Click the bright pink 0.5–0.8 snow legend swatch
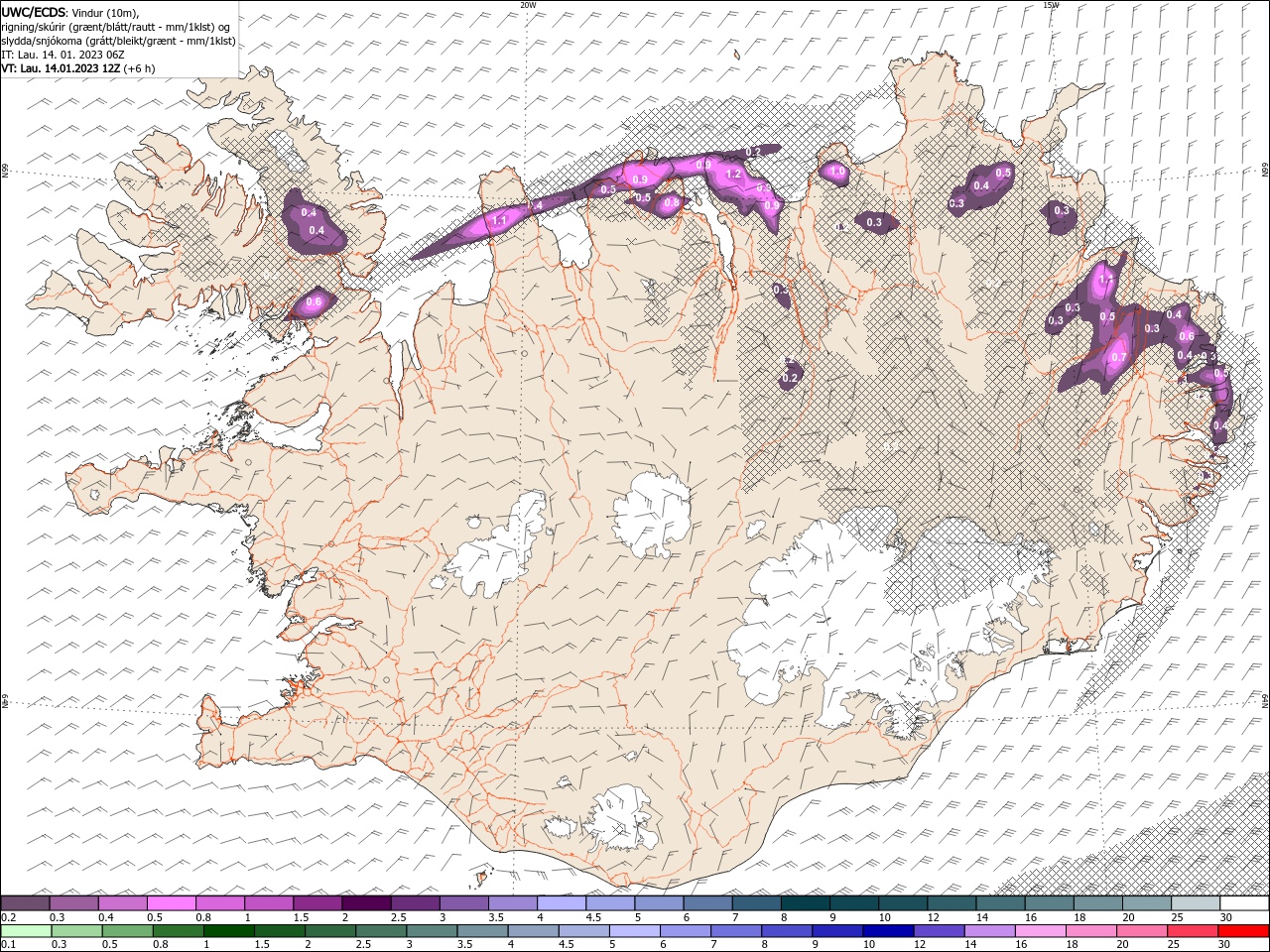 coord(172,903)
